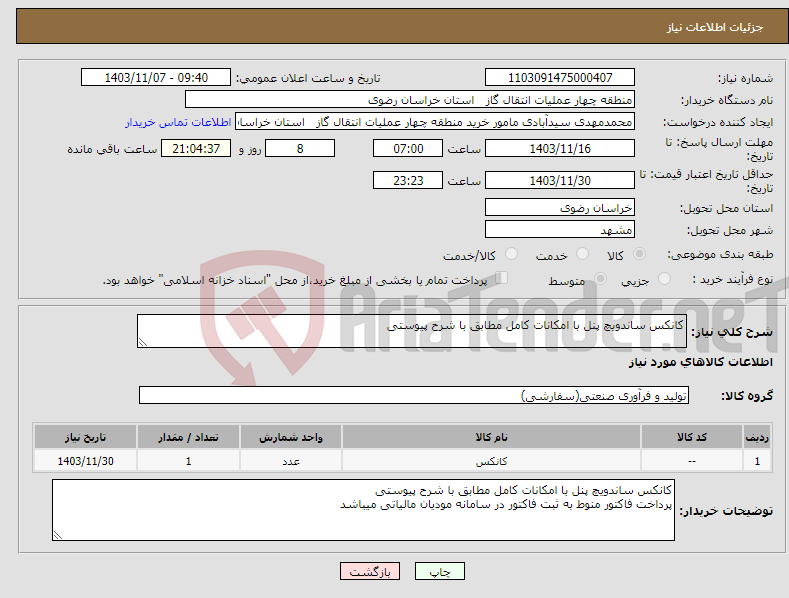Select the متوسط purchase type radio
The image size is (789, 598).
[600, 278]
